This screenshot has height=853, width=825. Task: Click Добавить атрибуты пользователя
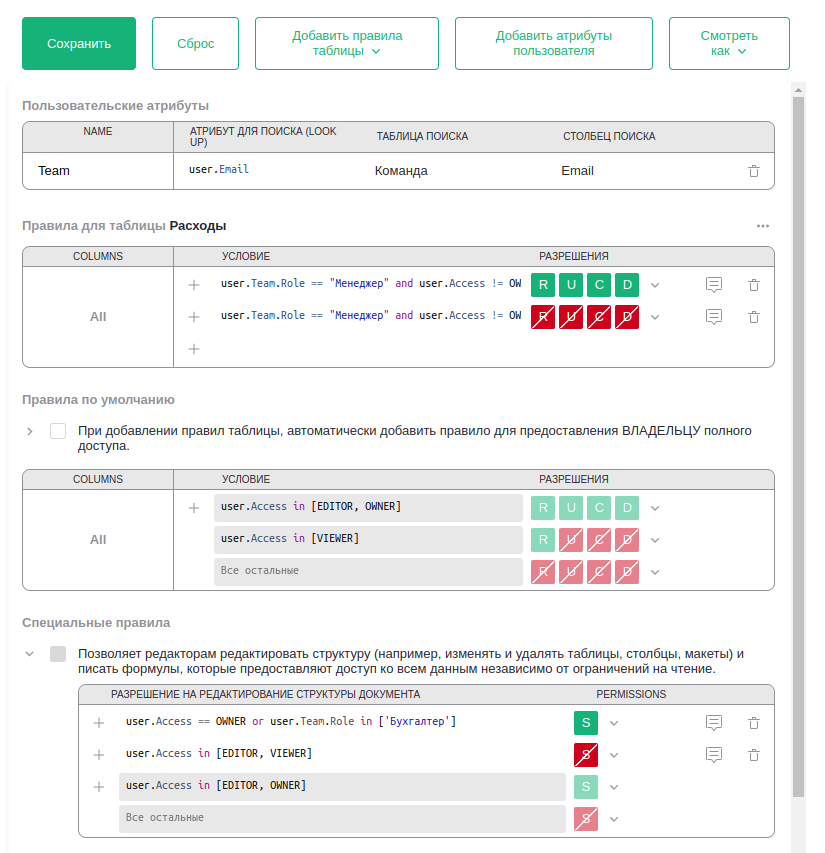click(554, 44)
